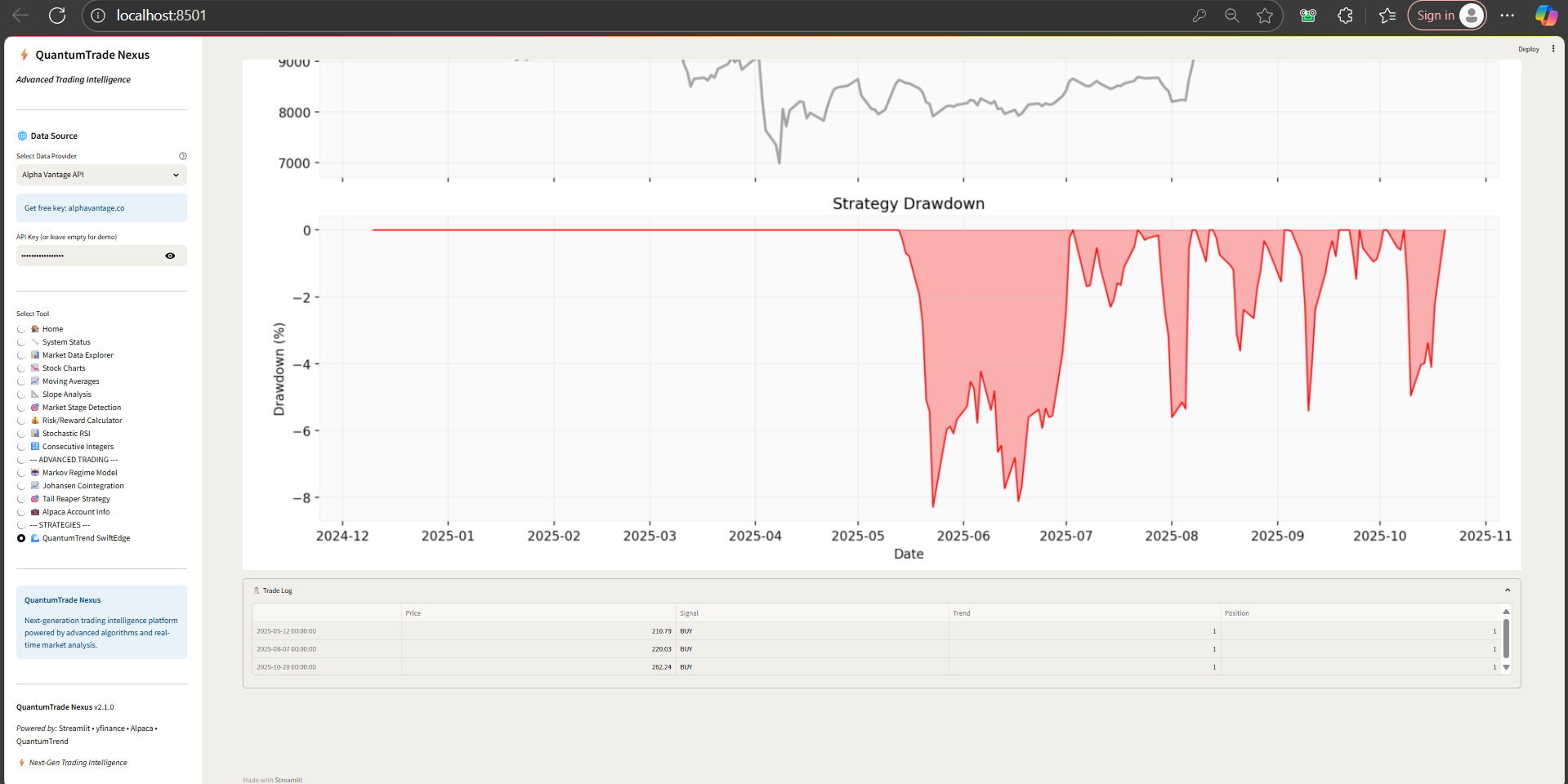Select the Home radio option
The image size is (1568, 784).
point(21,329)
